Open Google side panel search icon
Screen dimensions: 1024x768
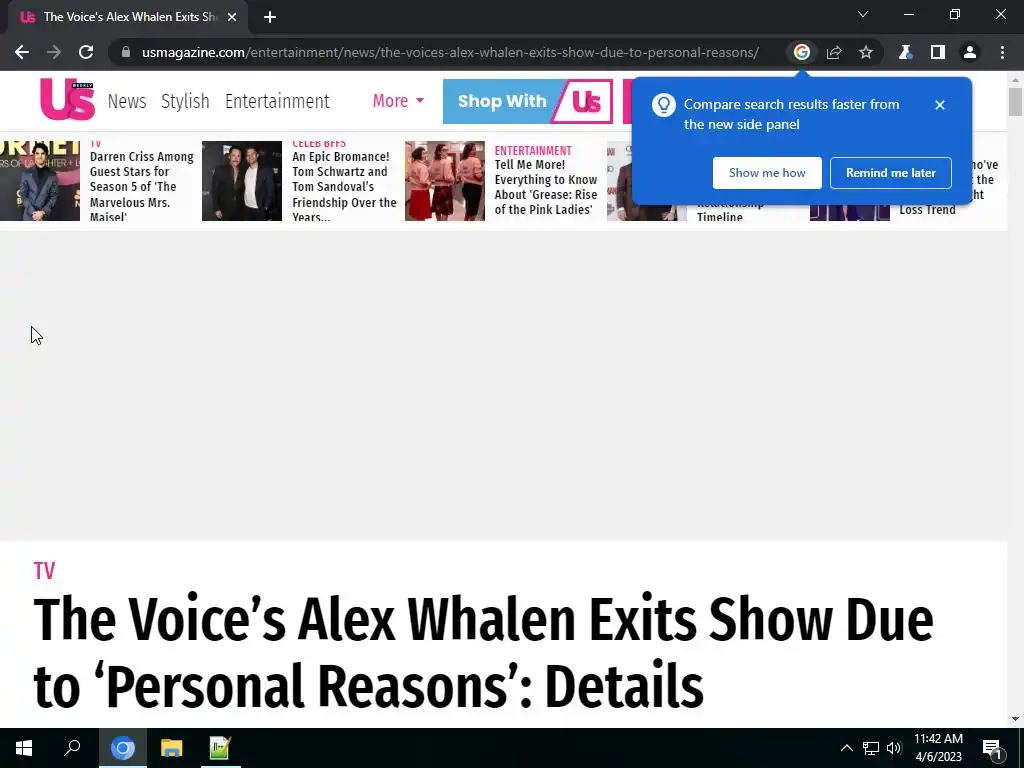pos(801,52)
